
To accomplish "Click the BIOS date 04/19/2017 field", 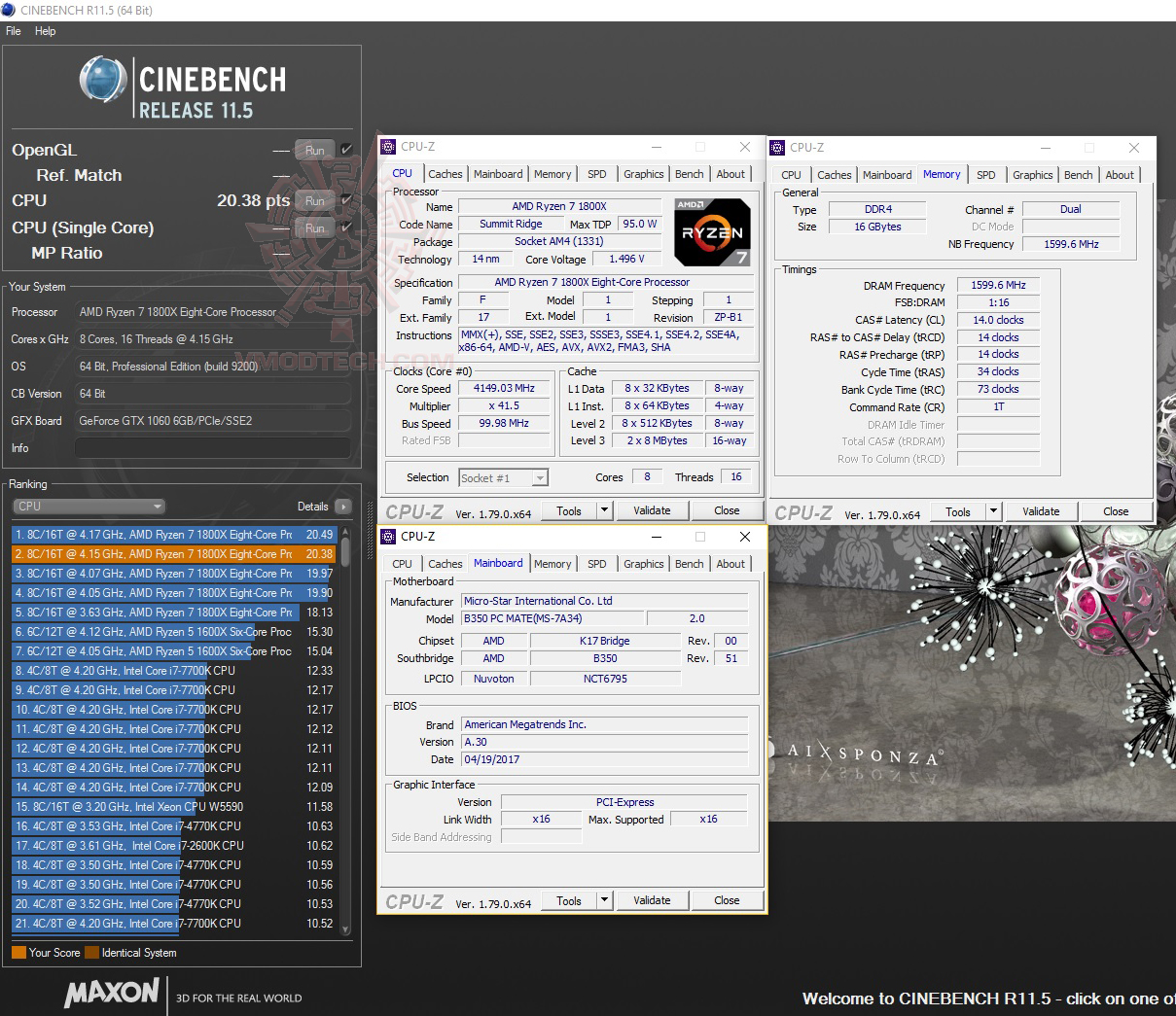I will pyautogui.click(x=605, y=759).
